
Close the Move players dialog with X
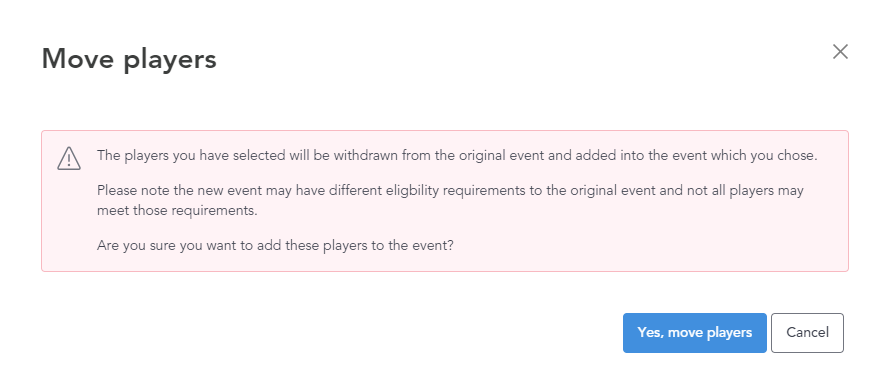[x=840, y=52]
